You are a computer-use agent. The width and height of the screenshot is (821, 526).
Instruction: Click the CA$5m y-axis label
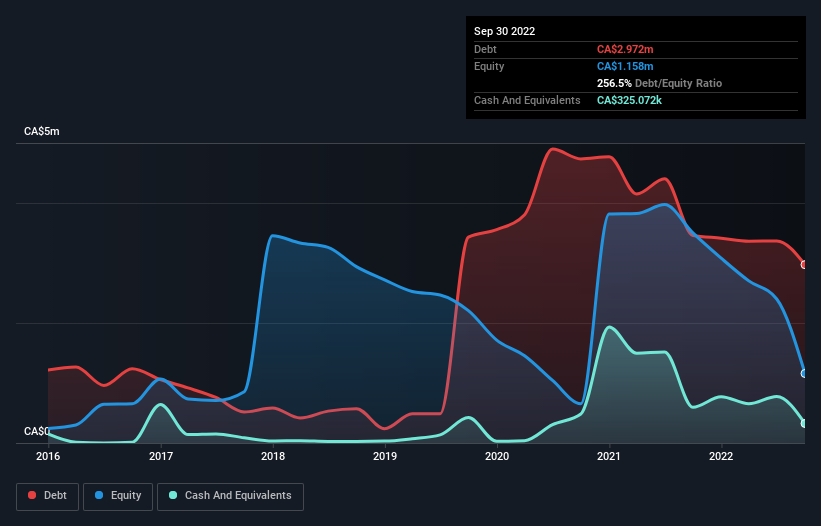point(42,131)
